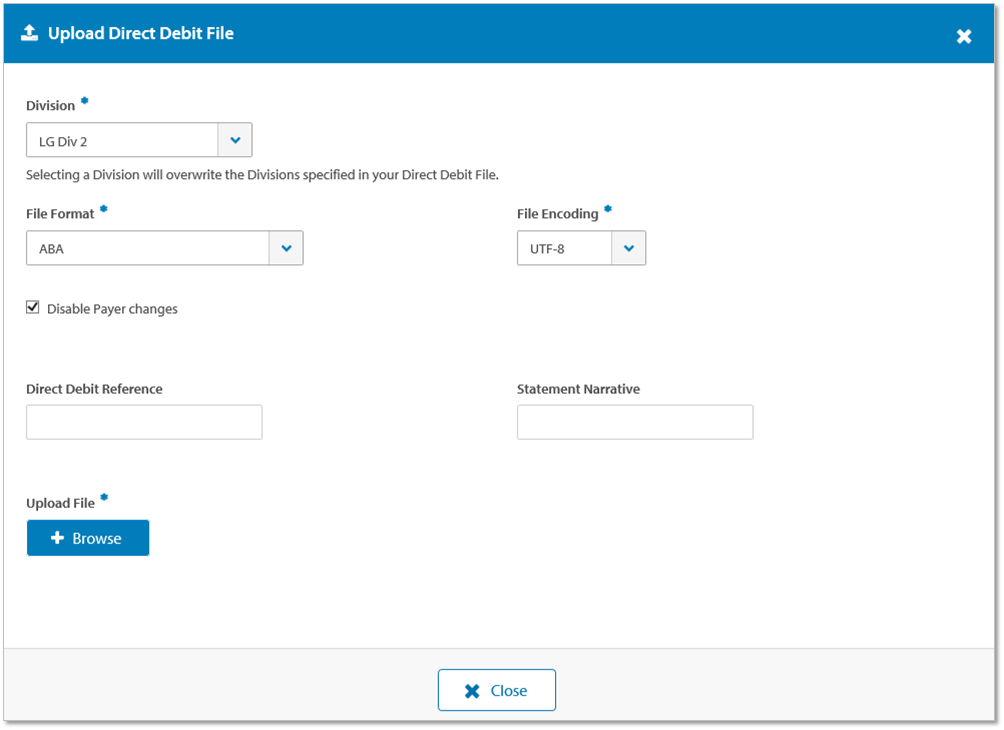Click the plus icon on the Browse button
Screen dimensions: 1004x730
(x=57, y=538)
